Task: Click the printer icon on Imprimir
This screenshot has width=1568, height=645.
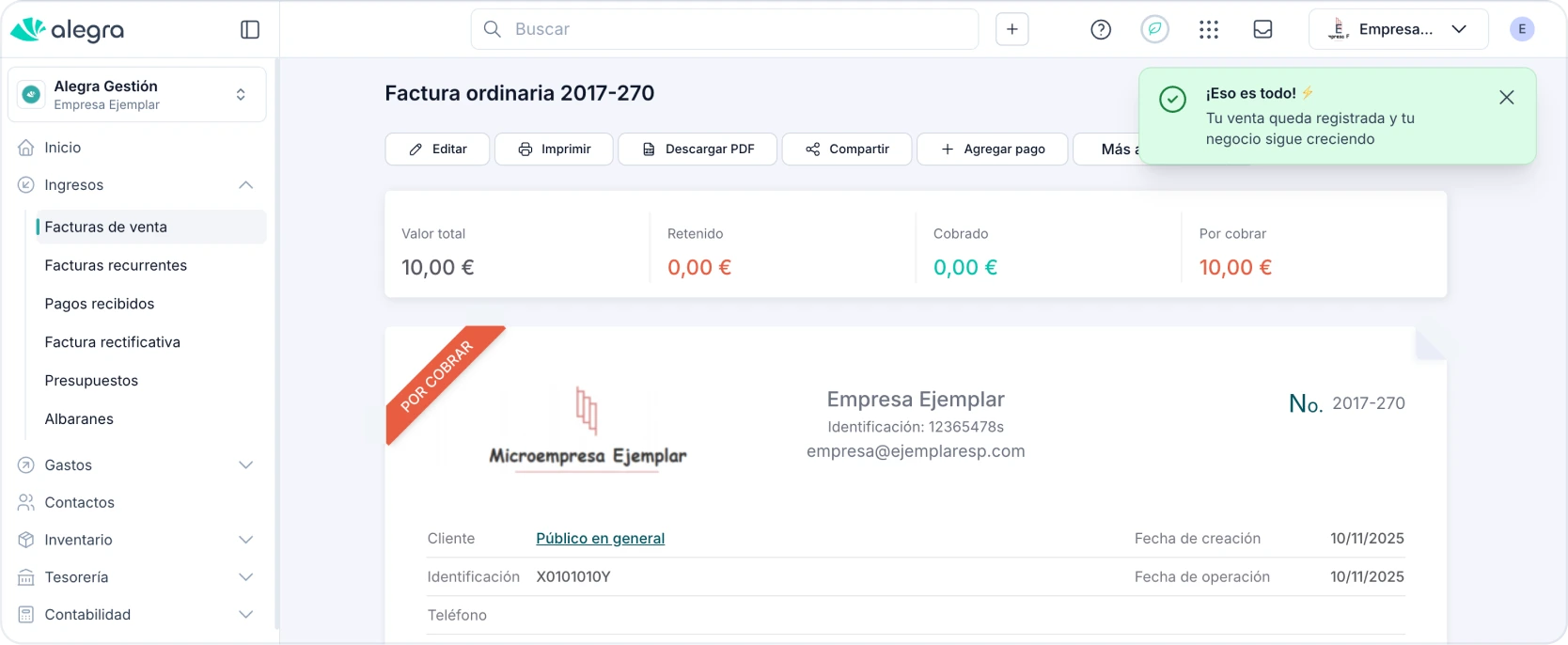Action: pyautogui.click(x=525, y=149)
